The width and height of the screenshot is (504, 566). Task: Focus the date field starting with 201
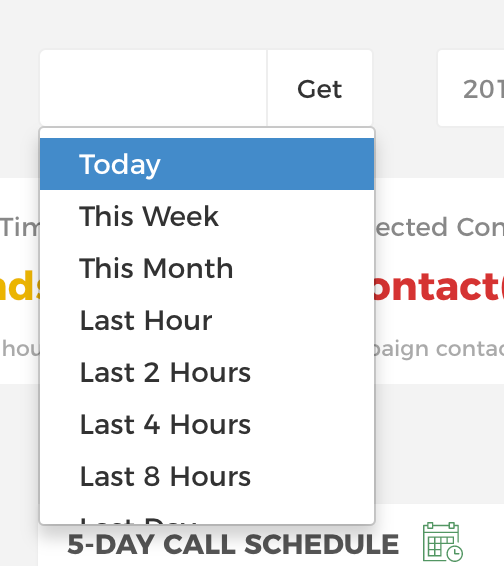(471, 88)
